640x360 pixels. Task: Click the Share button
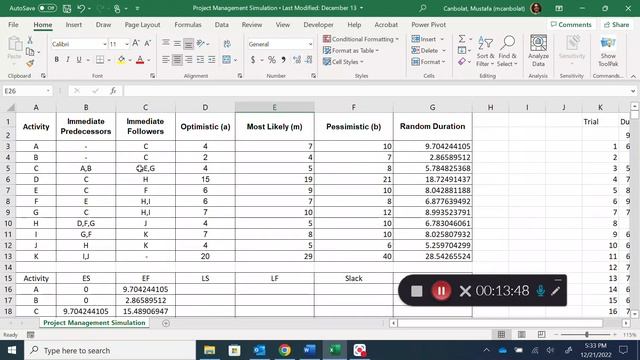click(x=617, y=24)
